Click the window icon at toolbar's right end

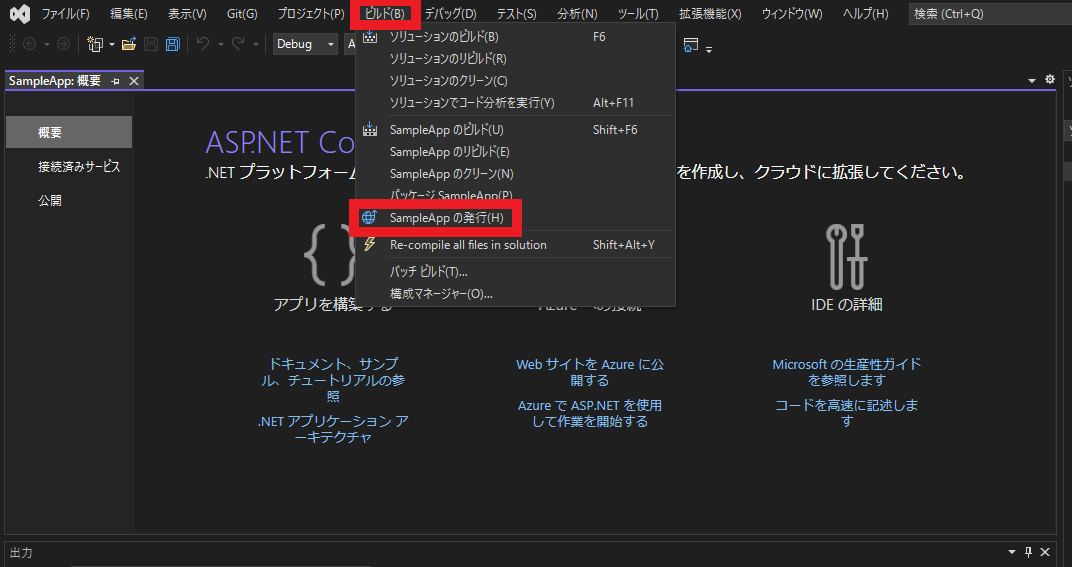click(x=691, y=45)
